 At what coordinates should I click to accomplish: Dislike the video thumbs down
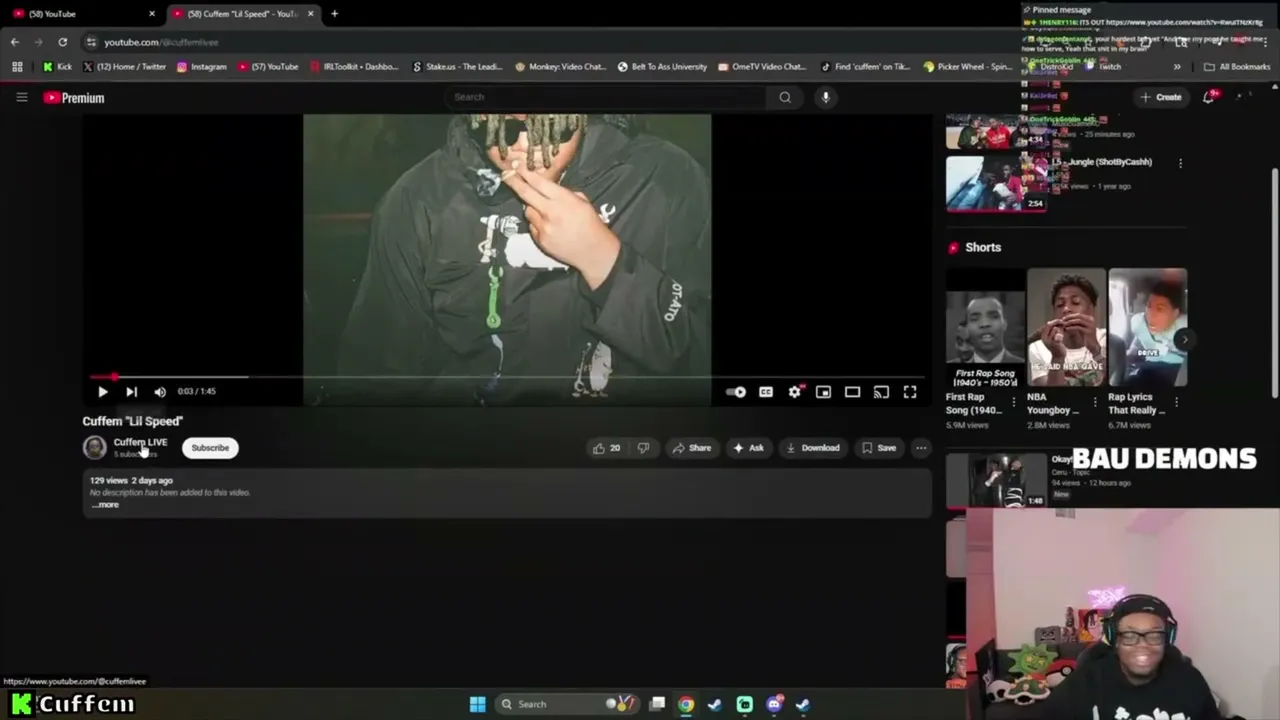tap(643, 448)
